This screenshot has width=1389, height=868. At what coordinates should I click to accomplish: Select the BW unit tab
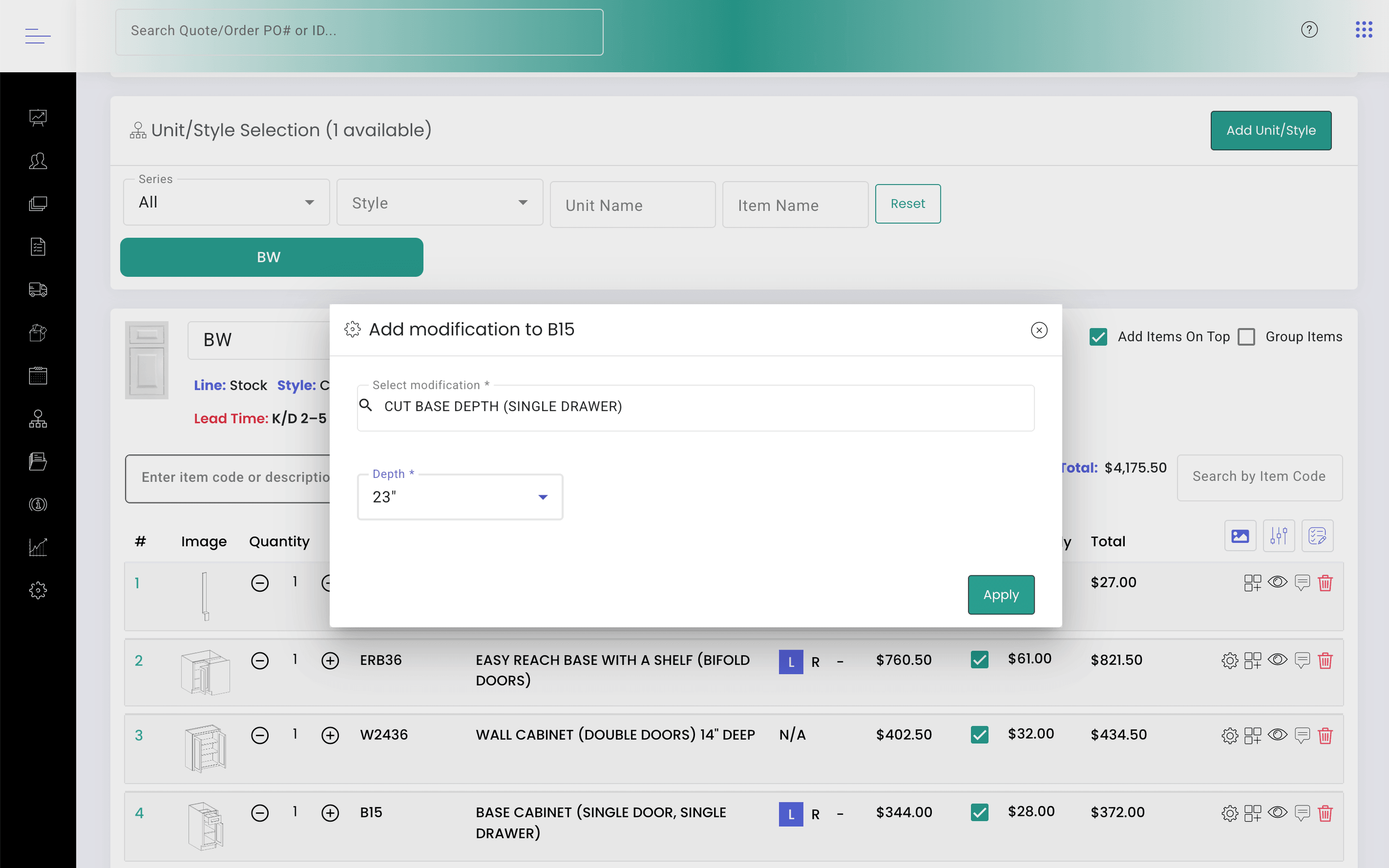pos(272,257)
